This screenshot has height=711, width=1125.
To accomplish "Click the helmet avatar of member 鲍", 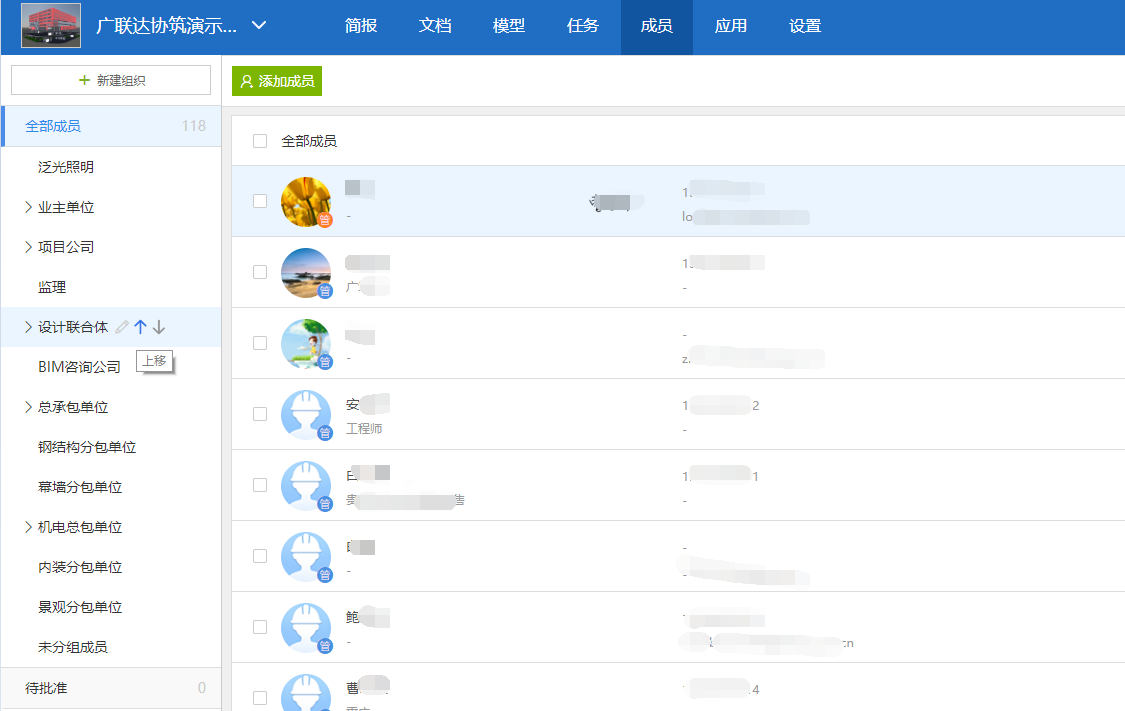I will [x=306, y=627].
